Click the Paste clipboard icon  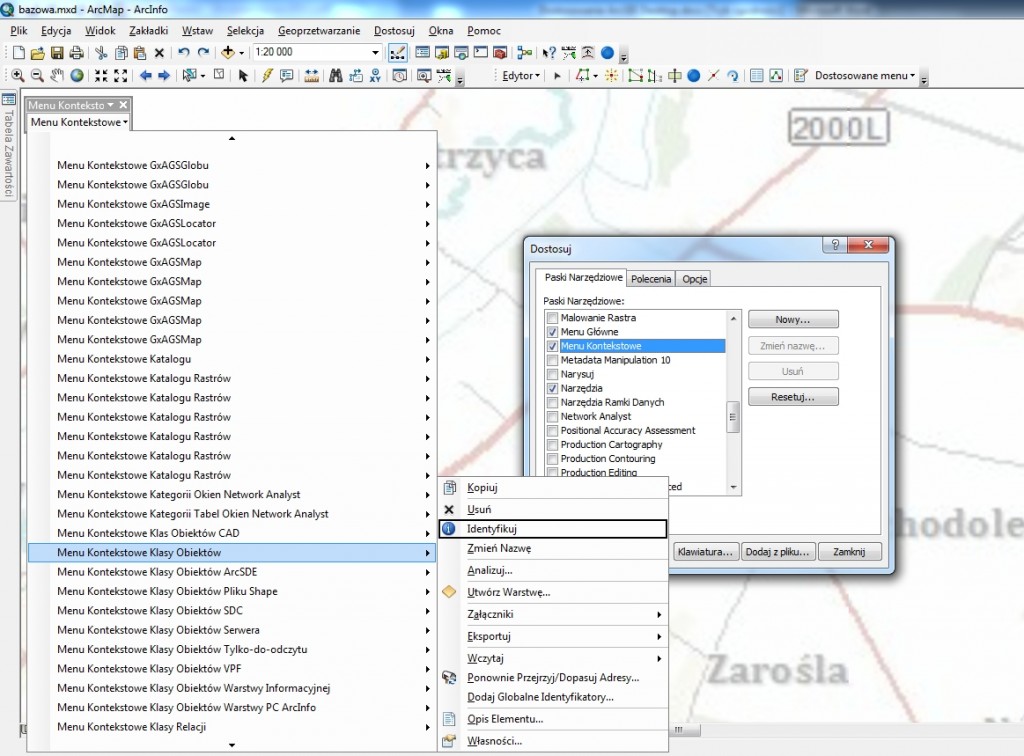coord(139,53)
